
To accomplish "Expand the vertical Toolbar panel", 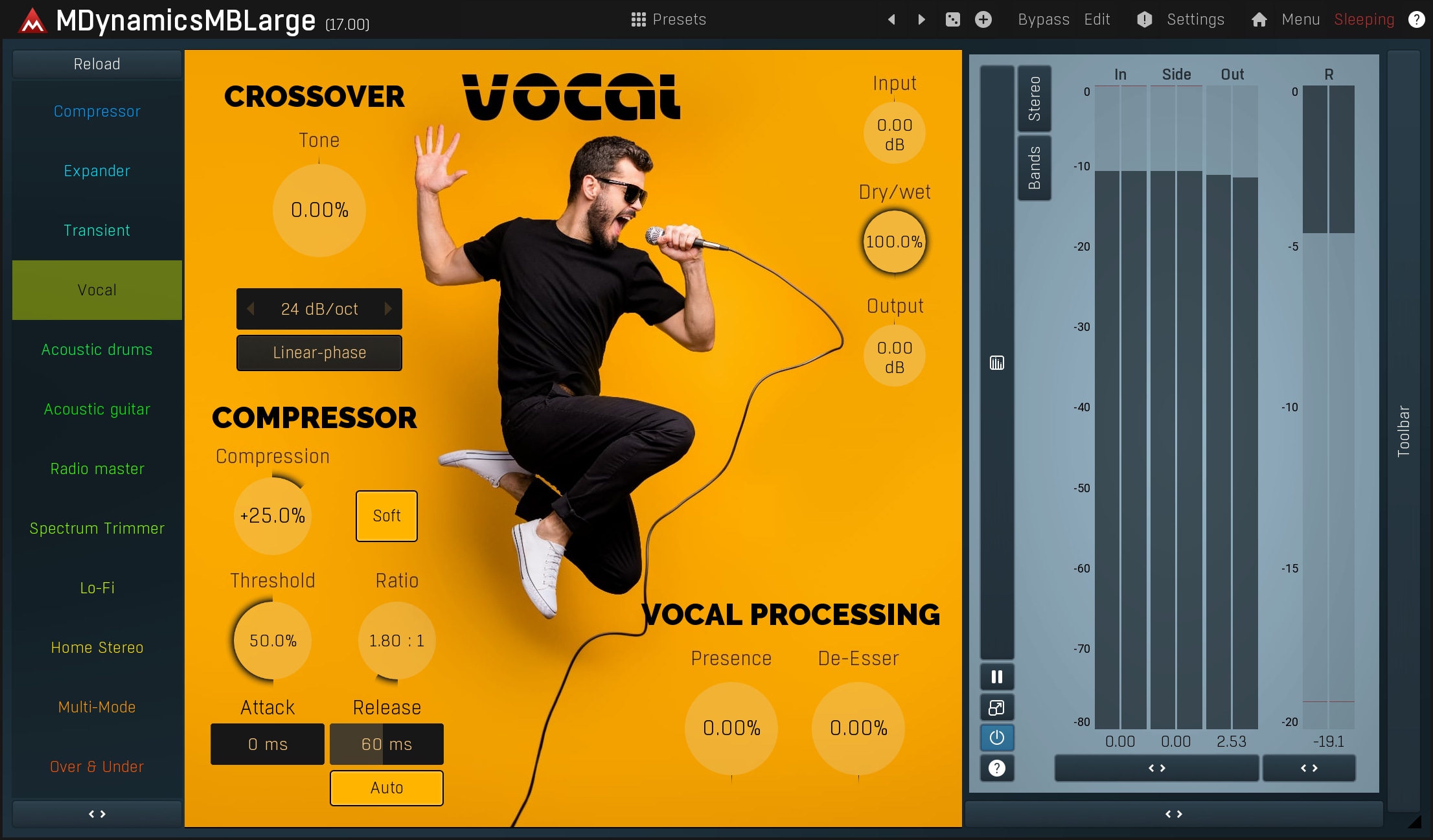I will pos(1403,431).
